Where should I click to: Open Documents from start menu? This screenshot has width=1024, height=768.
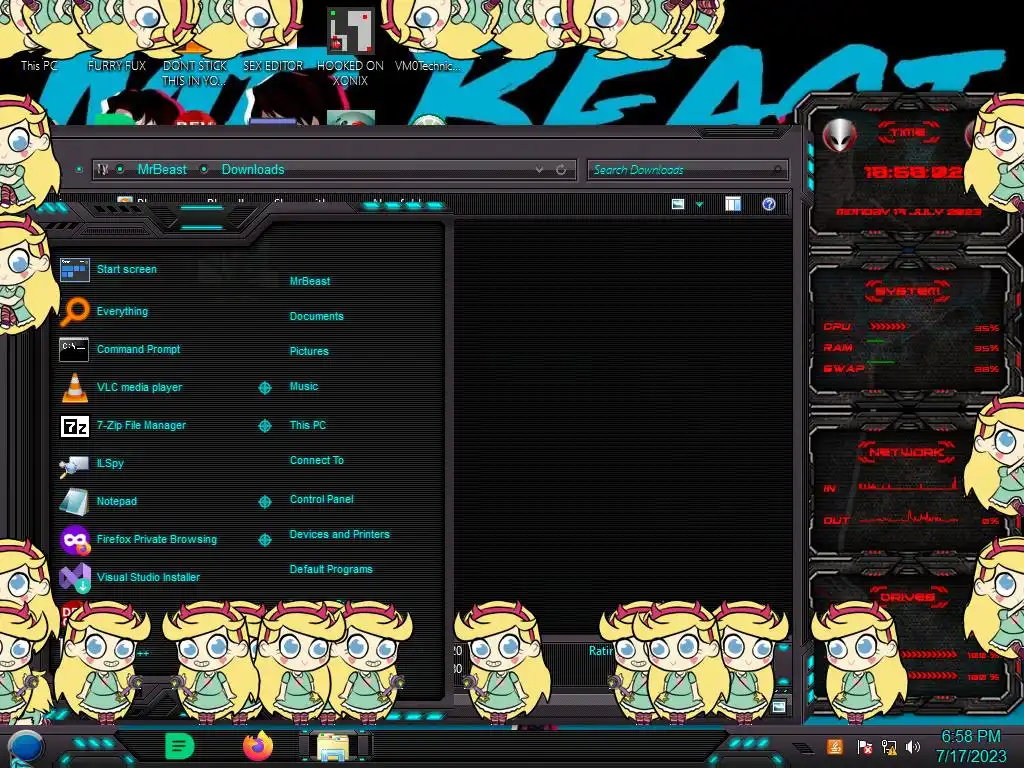[316, 316]
